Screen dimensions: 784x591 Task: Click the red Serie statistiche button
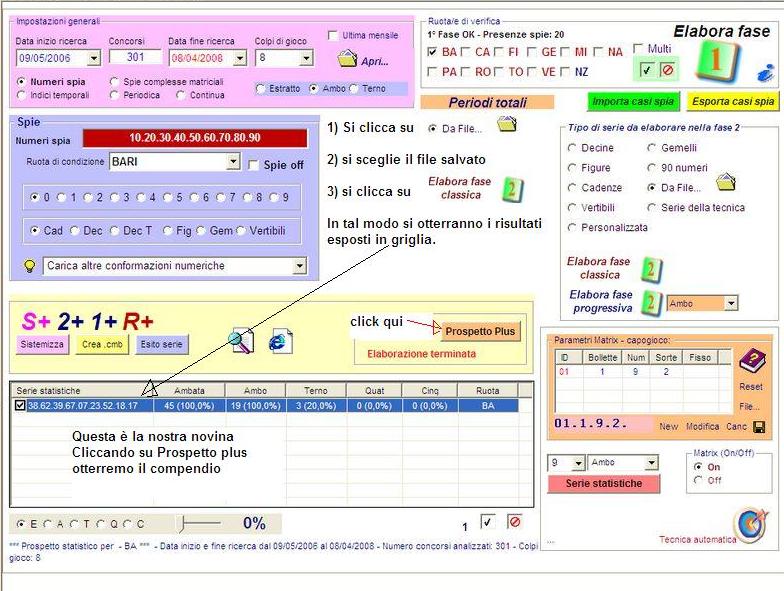[604, 484]
